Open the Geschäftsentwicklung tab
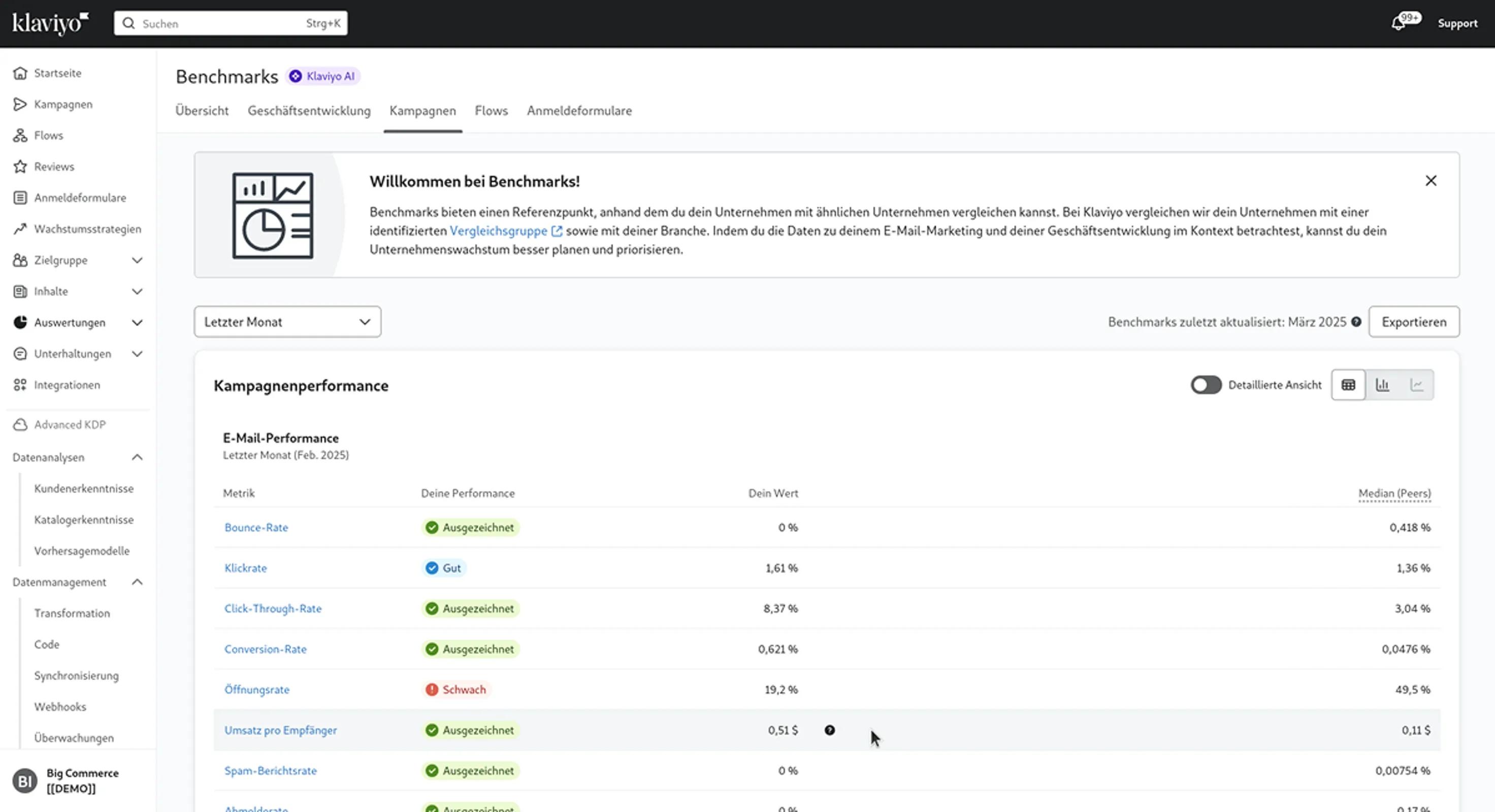This screenshot has width=1495, height=812. 309,111
